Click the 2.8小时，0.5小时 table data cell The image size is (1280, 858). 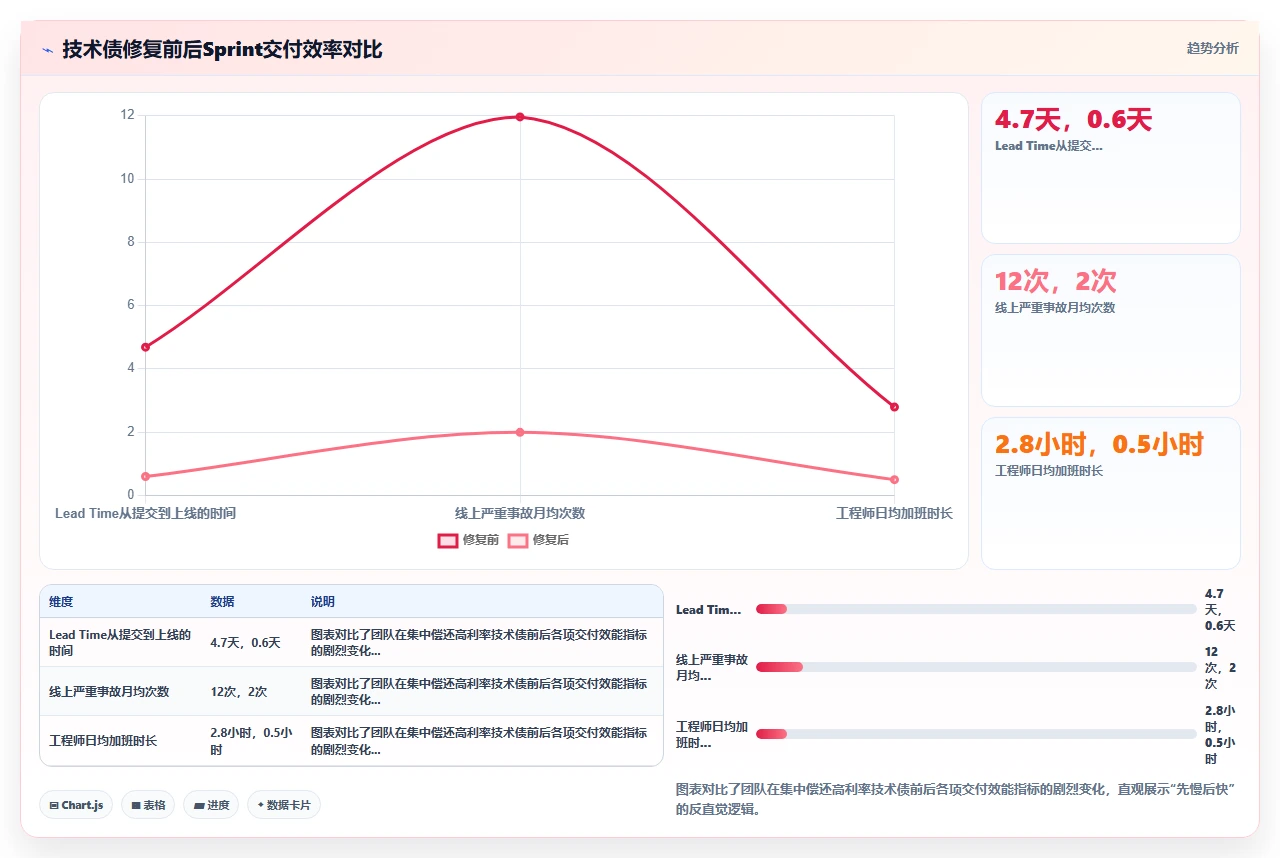click(x=250, y=741)
